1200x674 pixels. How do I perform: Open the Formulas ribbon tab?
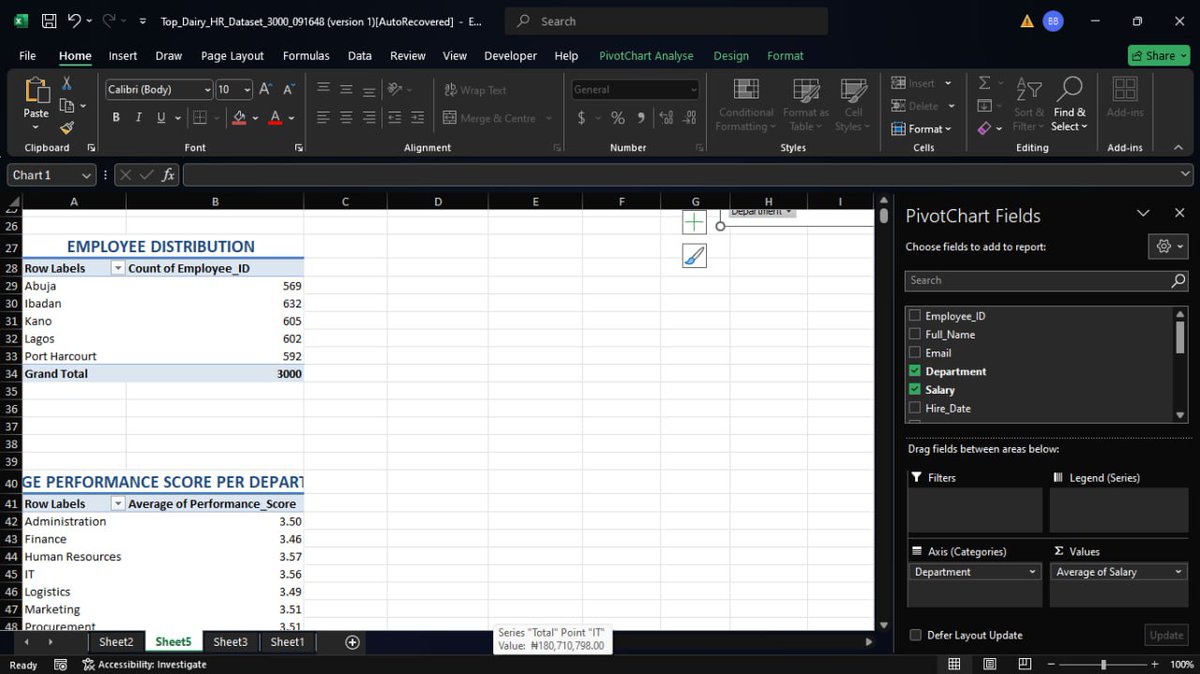tap(306, 56)
